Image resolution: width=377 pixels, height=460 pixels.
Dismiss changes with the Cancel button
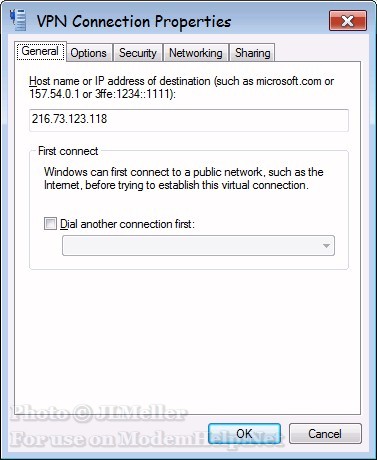pos(325,433)
